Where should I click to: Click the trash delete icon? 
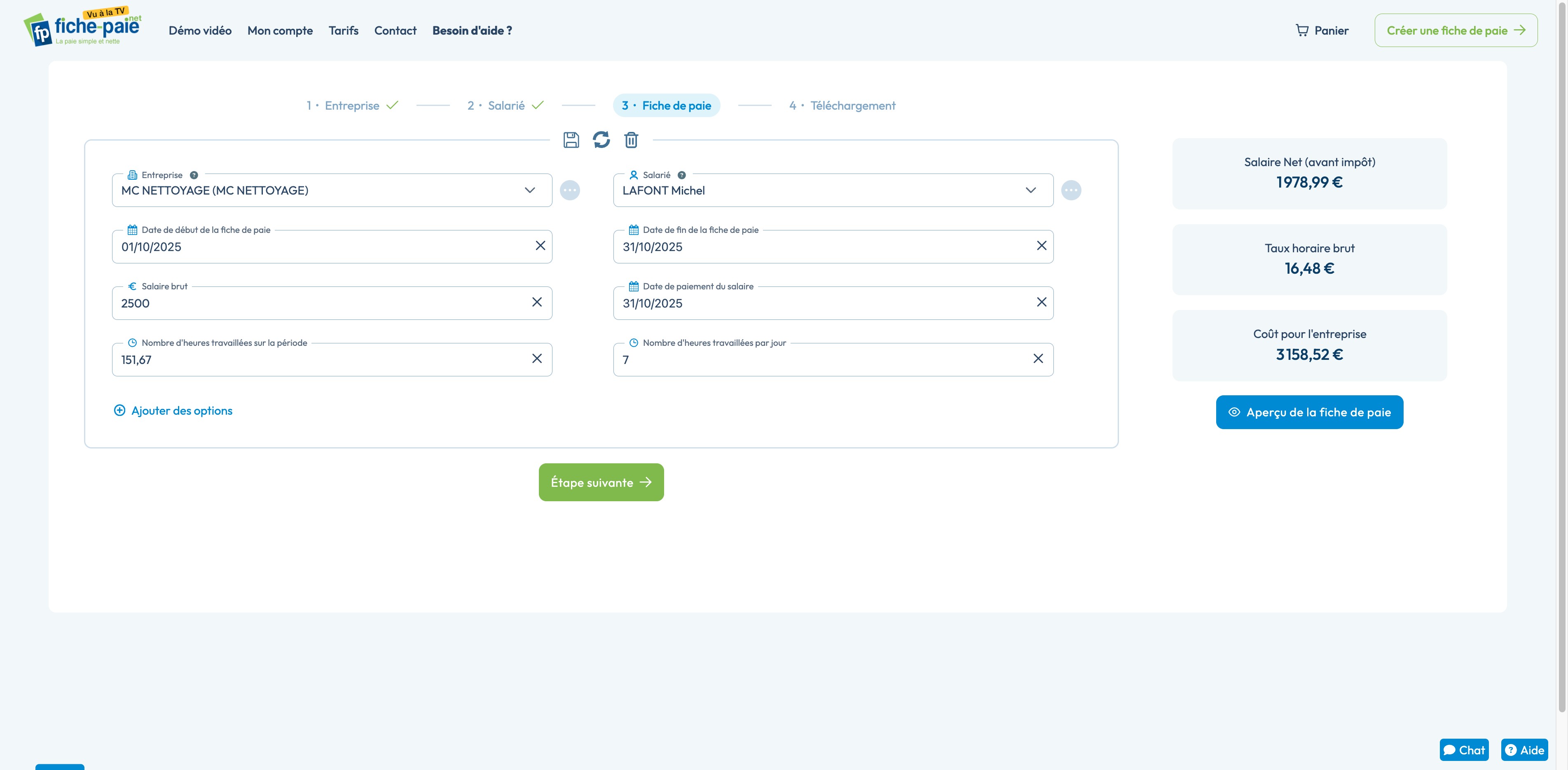[x=631, y=140]
